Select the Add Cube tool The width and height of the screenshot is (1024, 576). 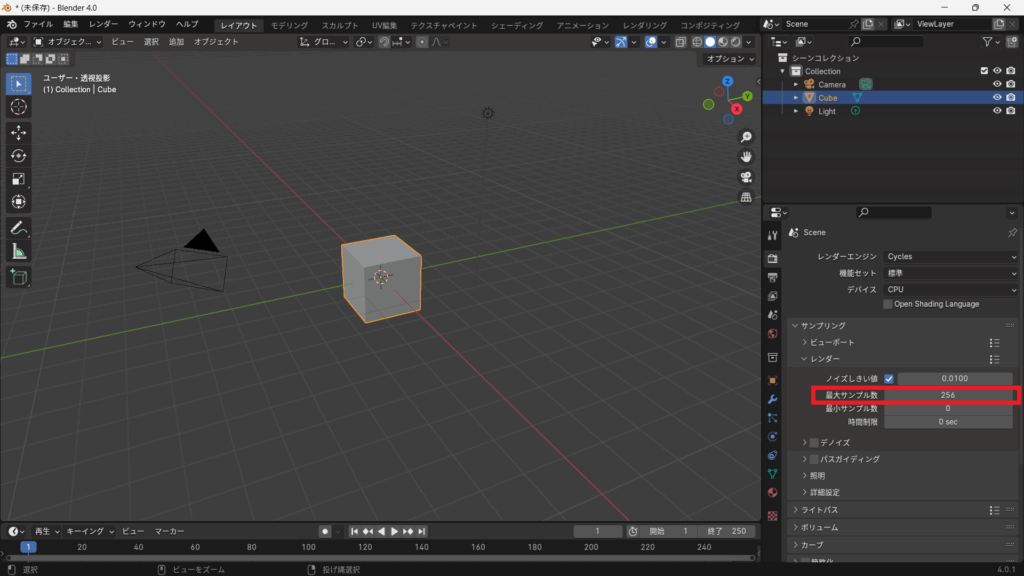(18, 276)
